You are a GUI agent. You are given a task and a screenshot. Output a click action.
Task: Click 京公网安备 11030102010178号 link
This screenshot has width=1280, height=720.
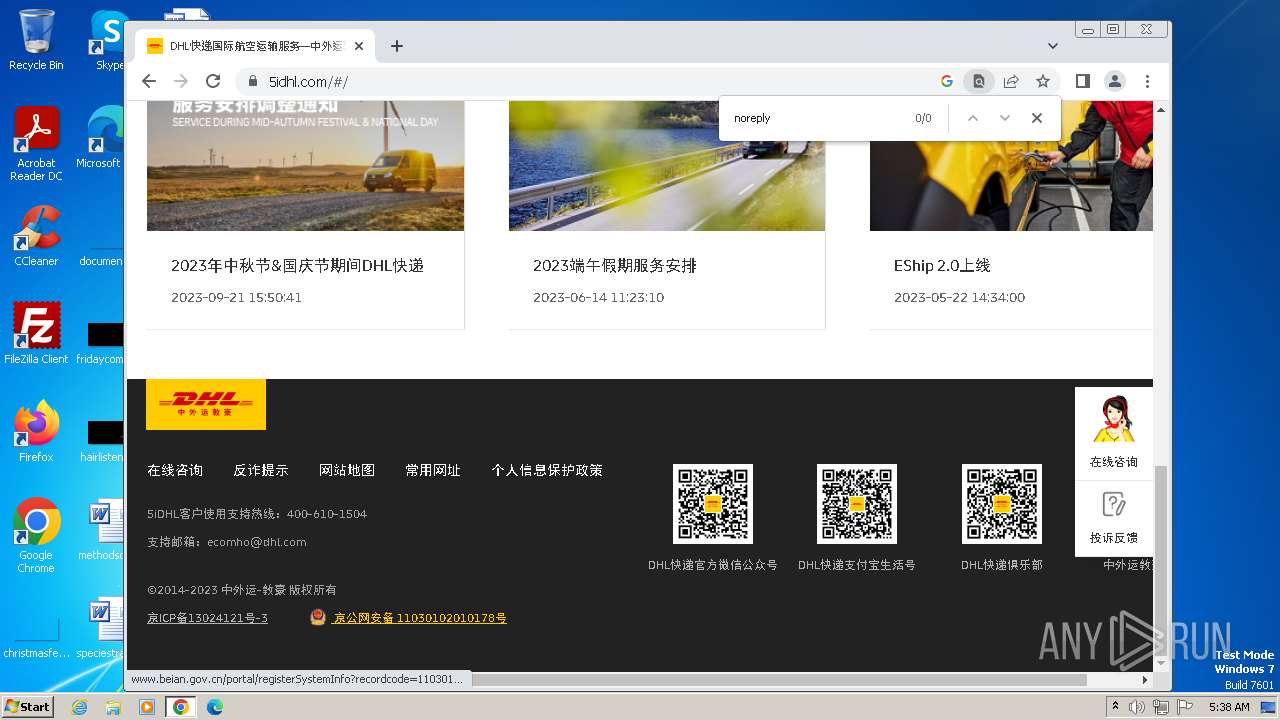[420, 618]
